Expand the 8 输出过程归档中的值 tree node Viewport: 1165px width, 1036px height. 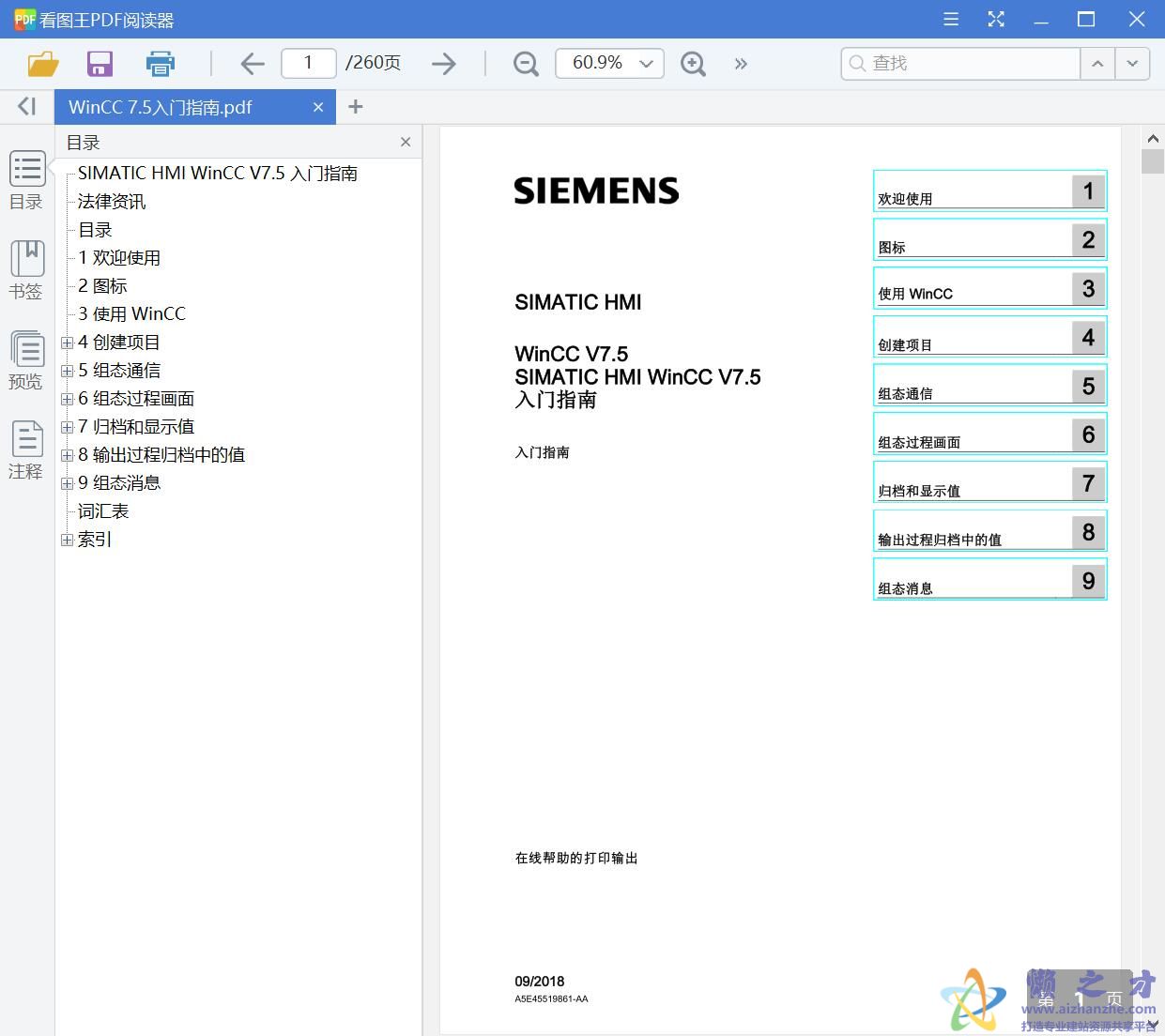(67, 455)
